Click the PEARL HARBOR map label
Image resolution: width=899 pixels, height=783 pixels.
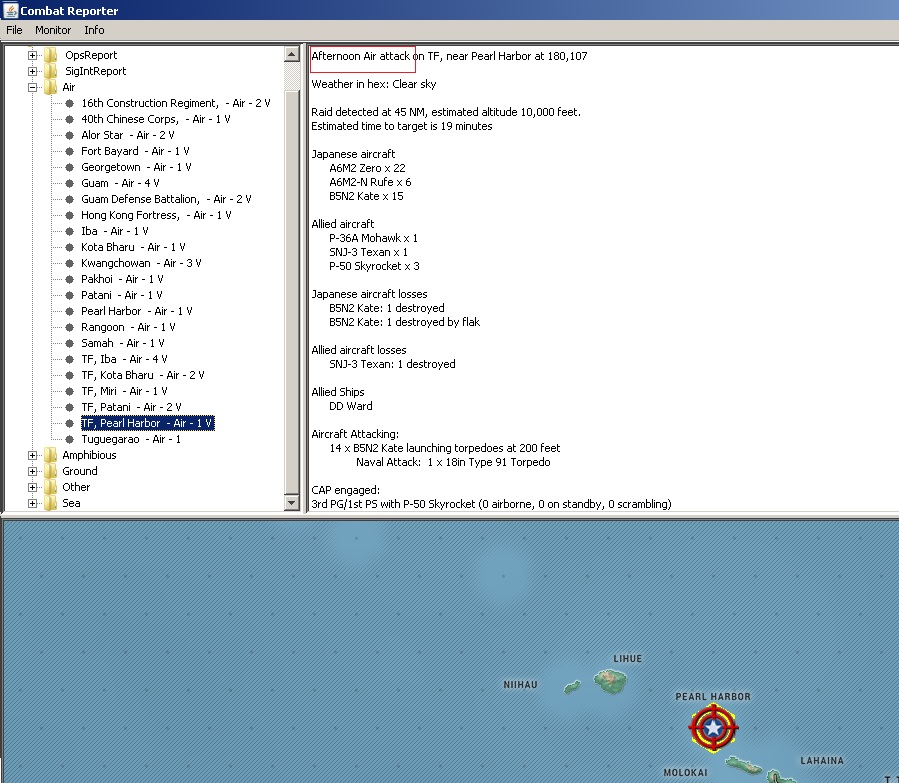coord(713,697)
